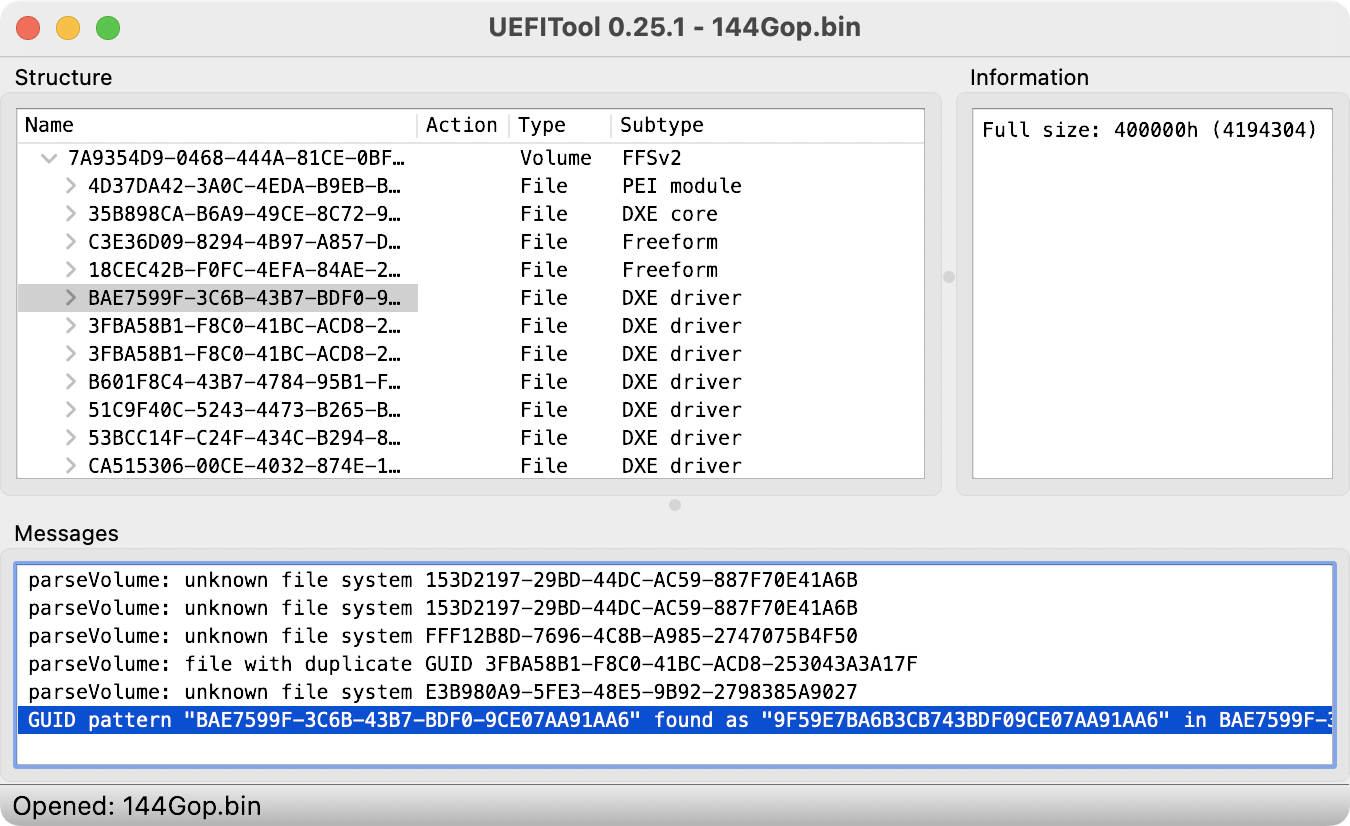Select the 35B898CA-B6A9-49CE row

click(471, 214)
